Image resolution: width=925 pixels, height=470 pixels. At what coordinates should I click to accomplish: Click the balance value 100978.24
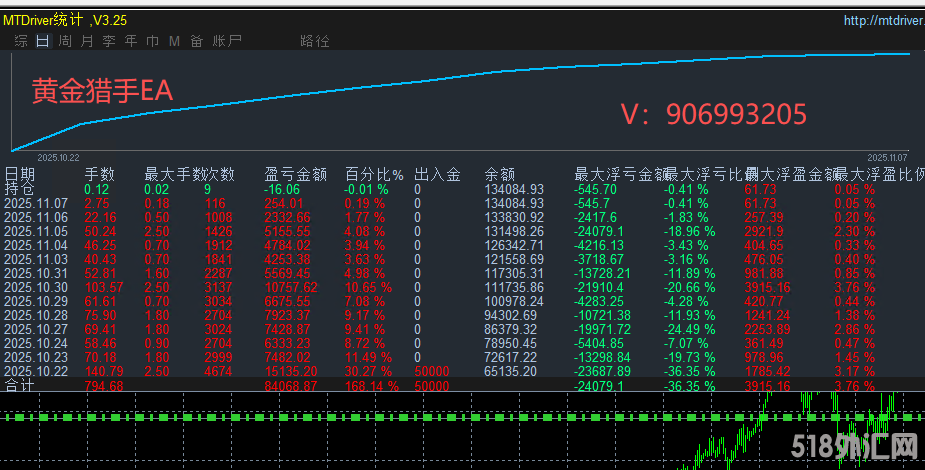click(x=514, y=301)
